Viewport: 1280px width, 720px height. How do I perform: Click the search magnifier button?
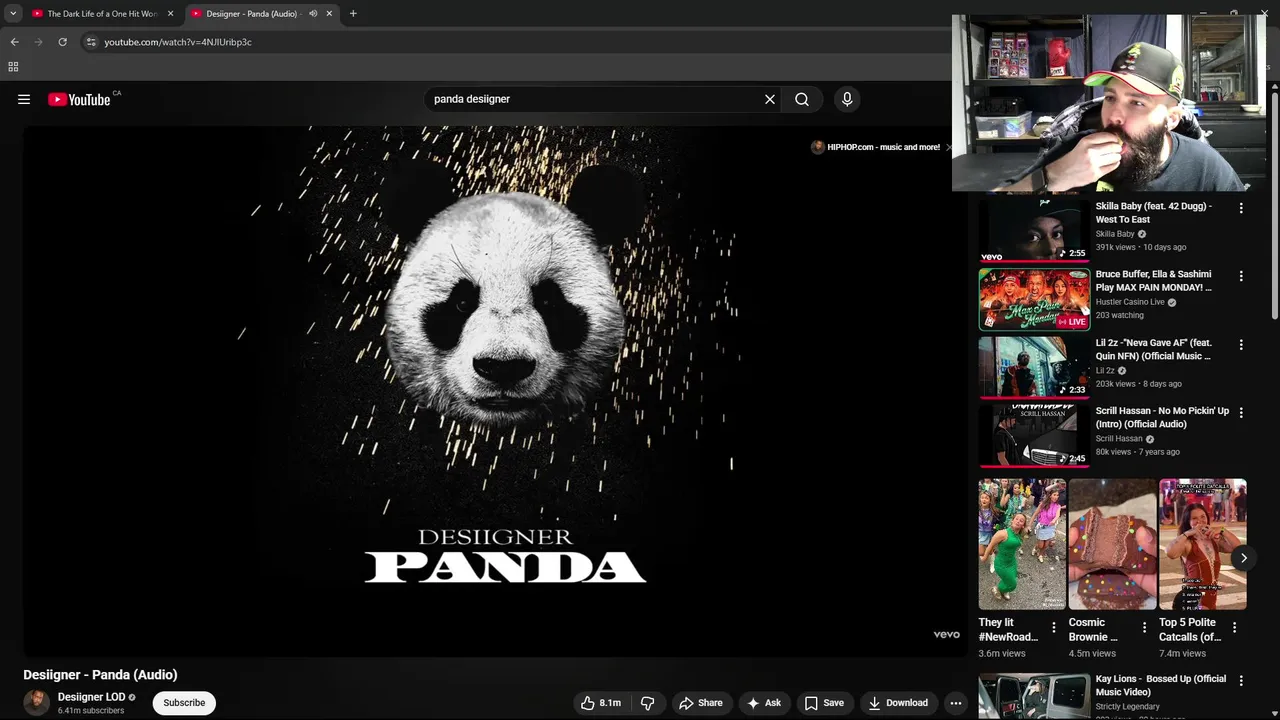[802, 99]
